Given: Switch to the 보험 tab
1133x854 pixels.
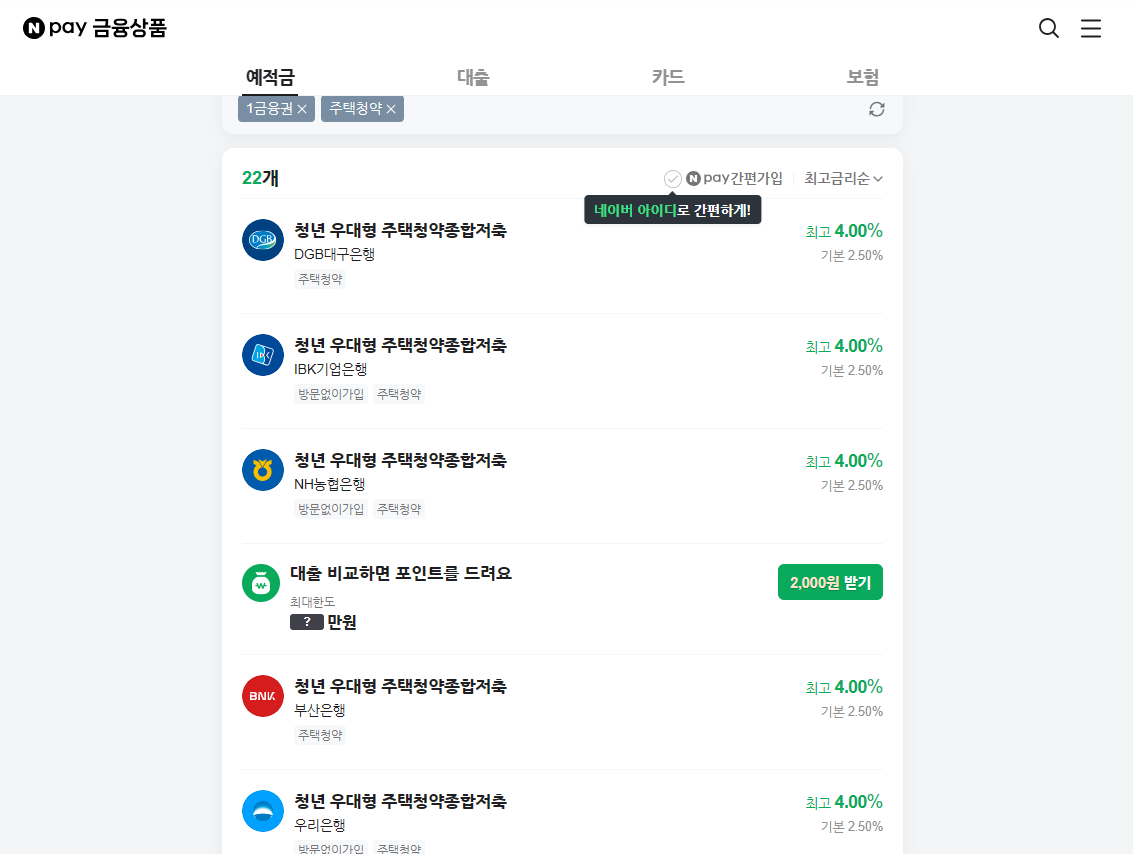Looking at the screenshot, I should (864, 75).
